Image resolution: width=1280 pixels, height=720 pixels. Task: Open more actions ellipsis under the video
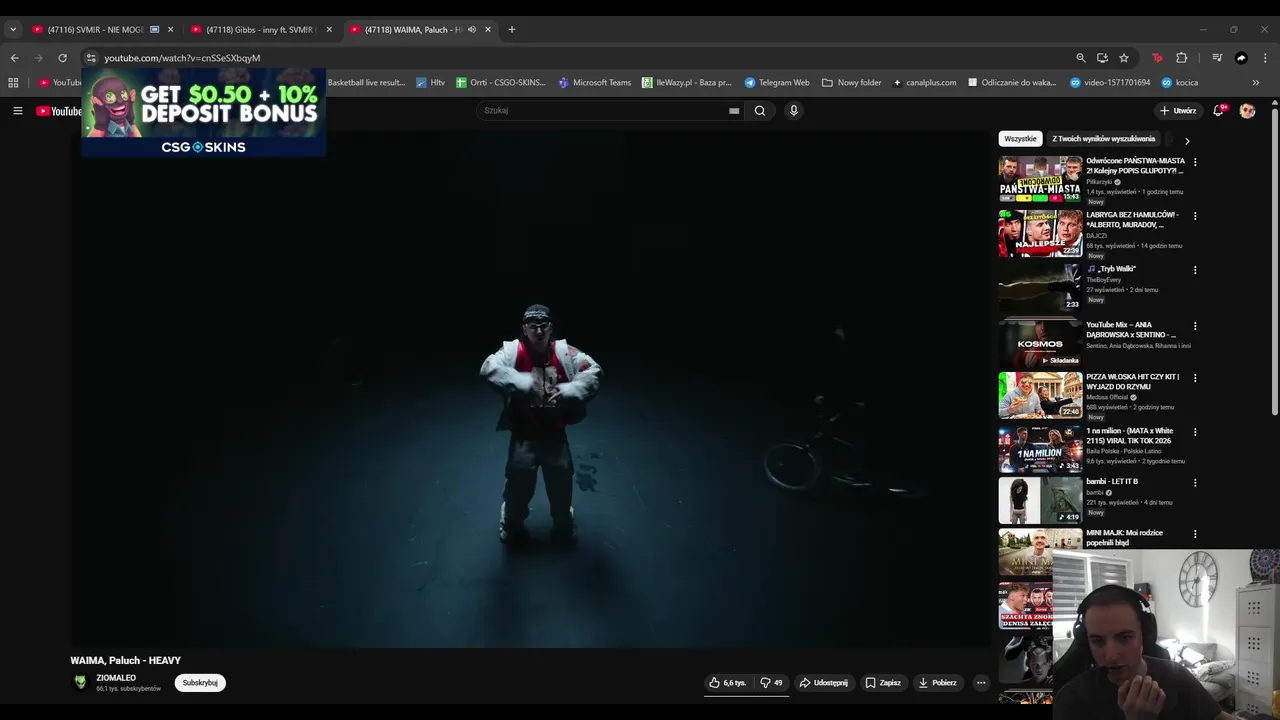[x=981, y=683]
